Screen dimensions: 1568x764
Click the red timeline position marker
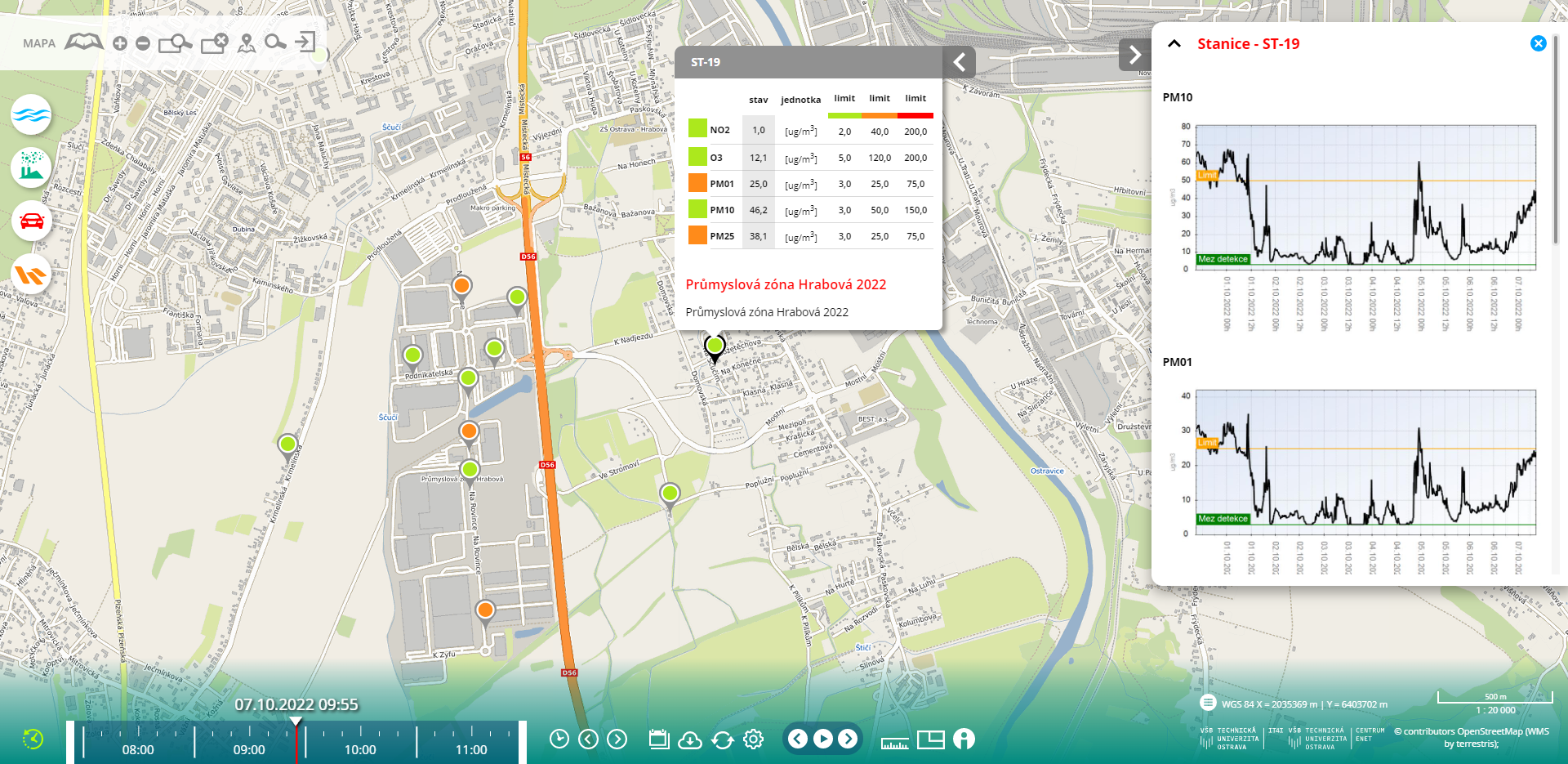(296, 739)
